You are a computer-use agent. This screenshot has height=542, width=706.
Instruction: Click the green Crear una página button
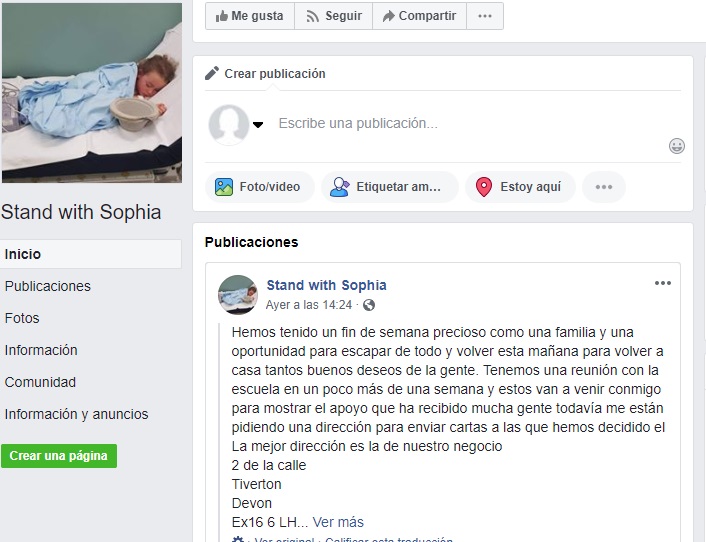point(59,456)
